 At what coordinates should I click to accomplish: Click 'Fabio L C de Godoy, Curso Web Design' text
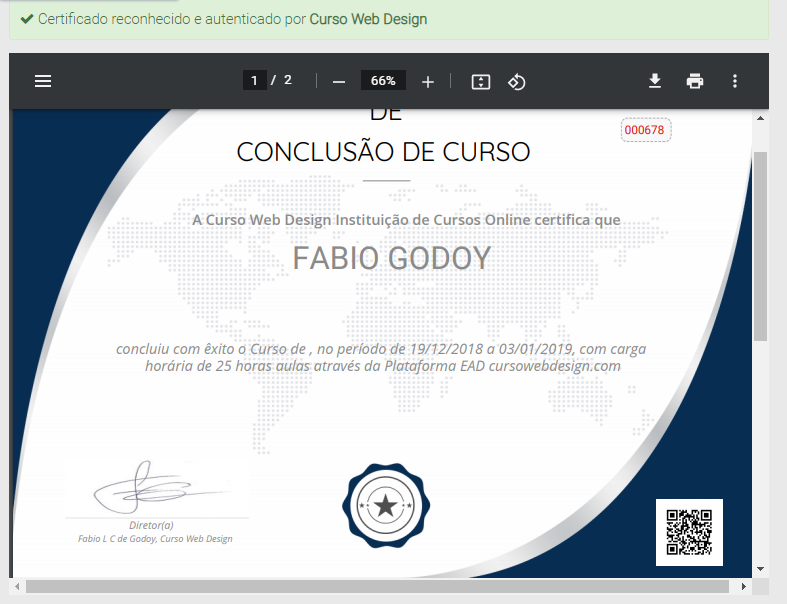pyautogui.click(x=155, y=539)
